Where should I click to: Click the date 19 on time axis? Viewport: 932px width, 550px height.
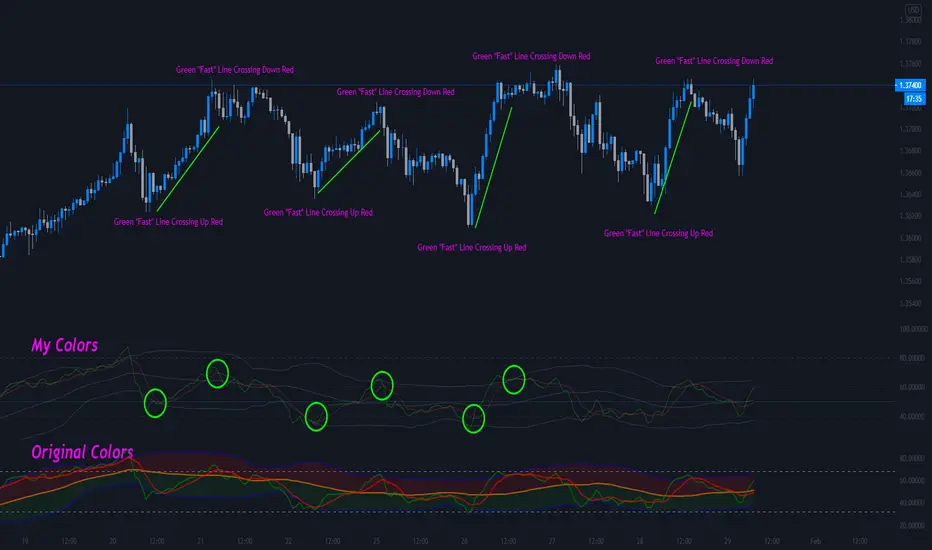25,541
